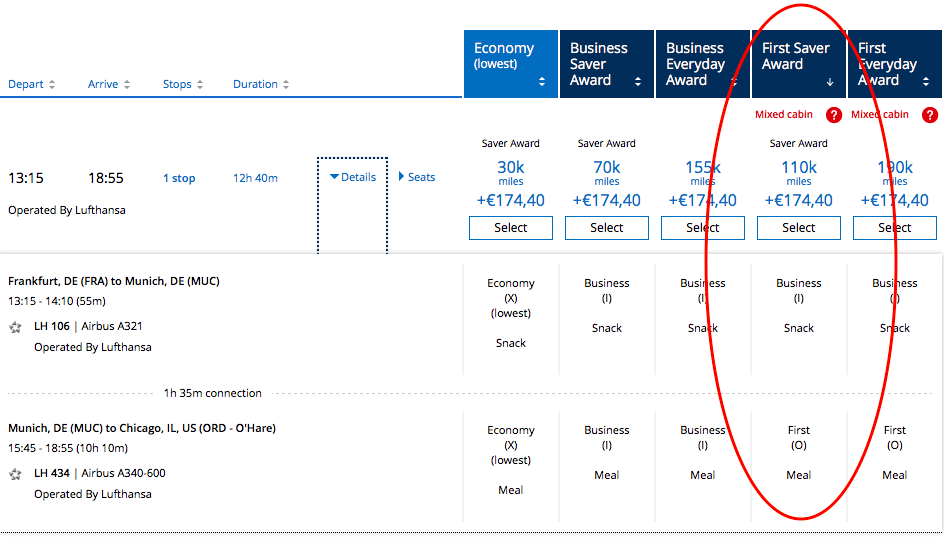Click help icon for First Saver mixed cabin

point(834,115)
